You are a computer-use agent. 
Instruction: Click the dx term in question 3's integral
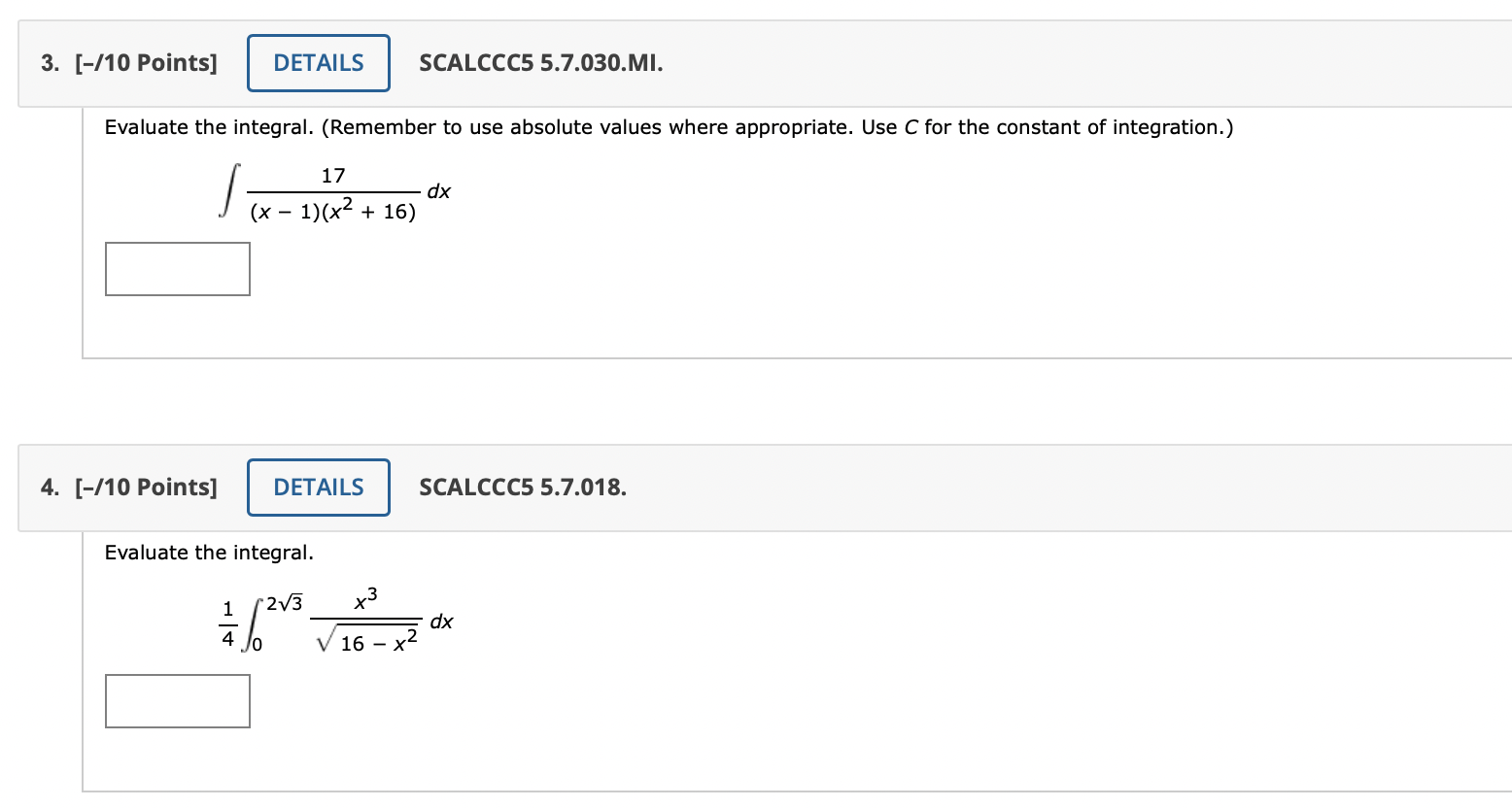pyautogui.click(x=439, y=191)
